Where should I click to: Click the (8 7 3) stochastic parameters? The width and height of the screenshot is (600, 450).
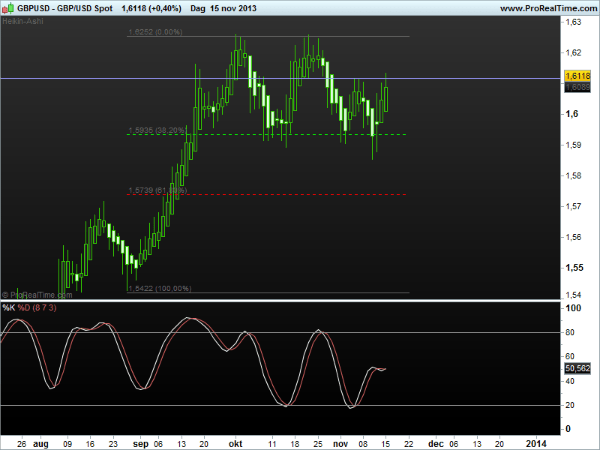44,308
